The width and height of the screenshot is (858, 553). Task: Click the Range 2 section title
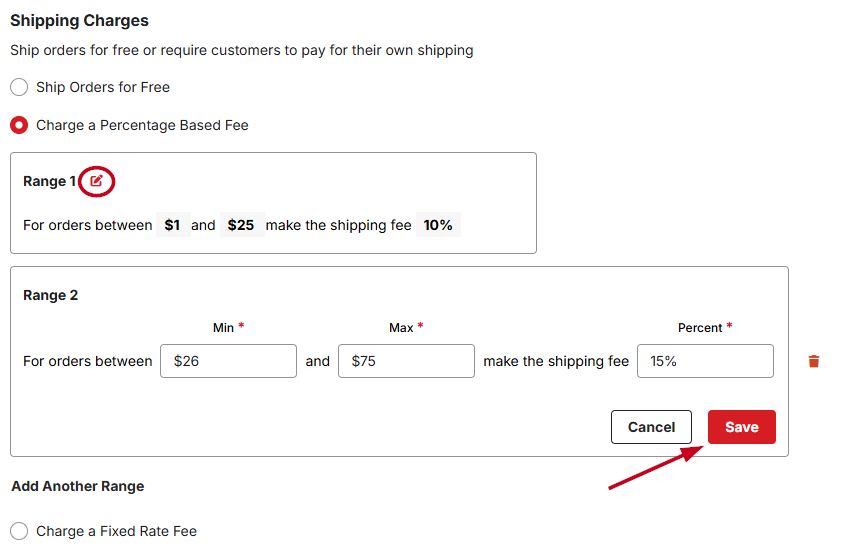tap(50, 295)
